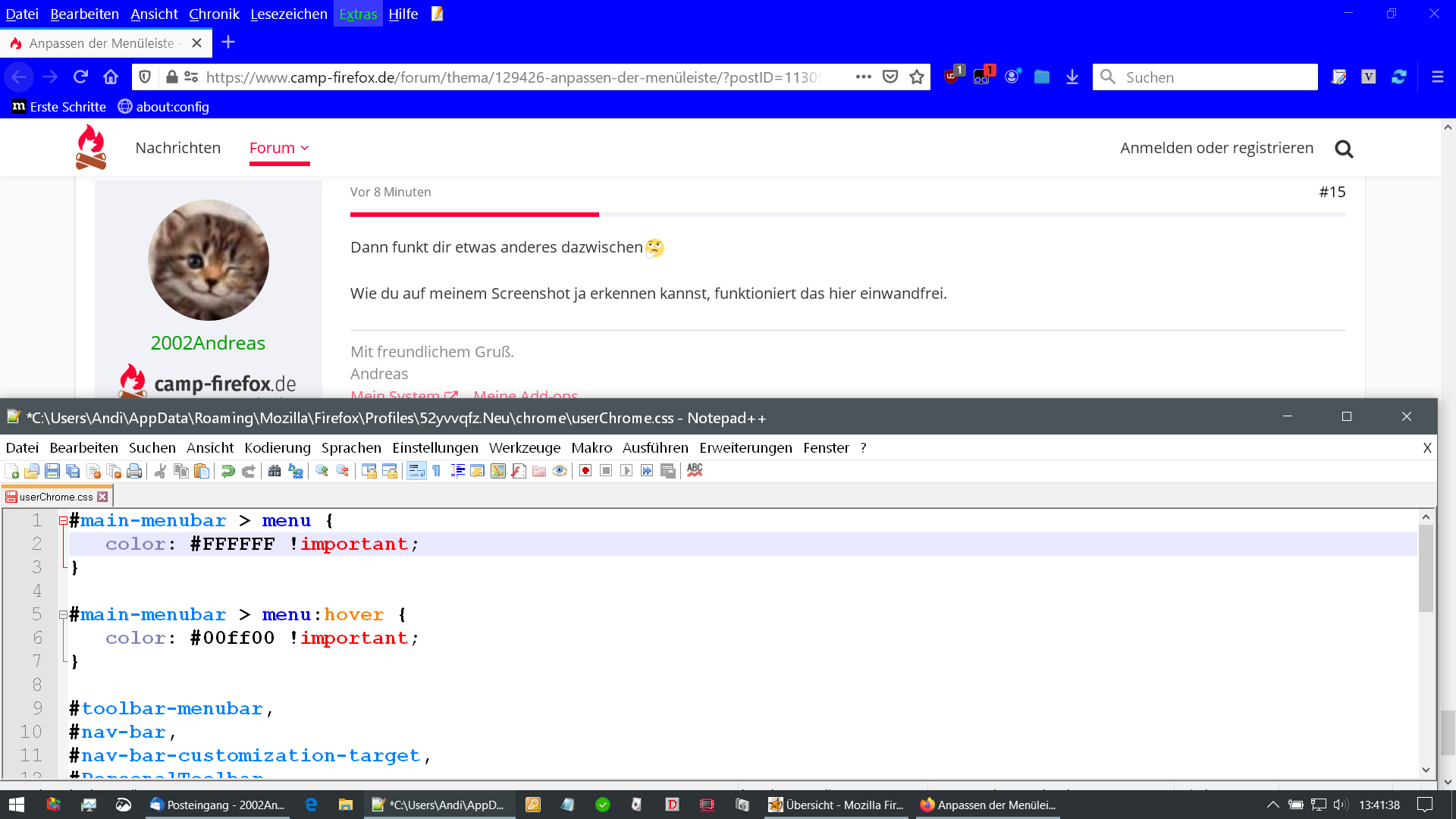Open Find with the binoculars icon

coord(275,471)
